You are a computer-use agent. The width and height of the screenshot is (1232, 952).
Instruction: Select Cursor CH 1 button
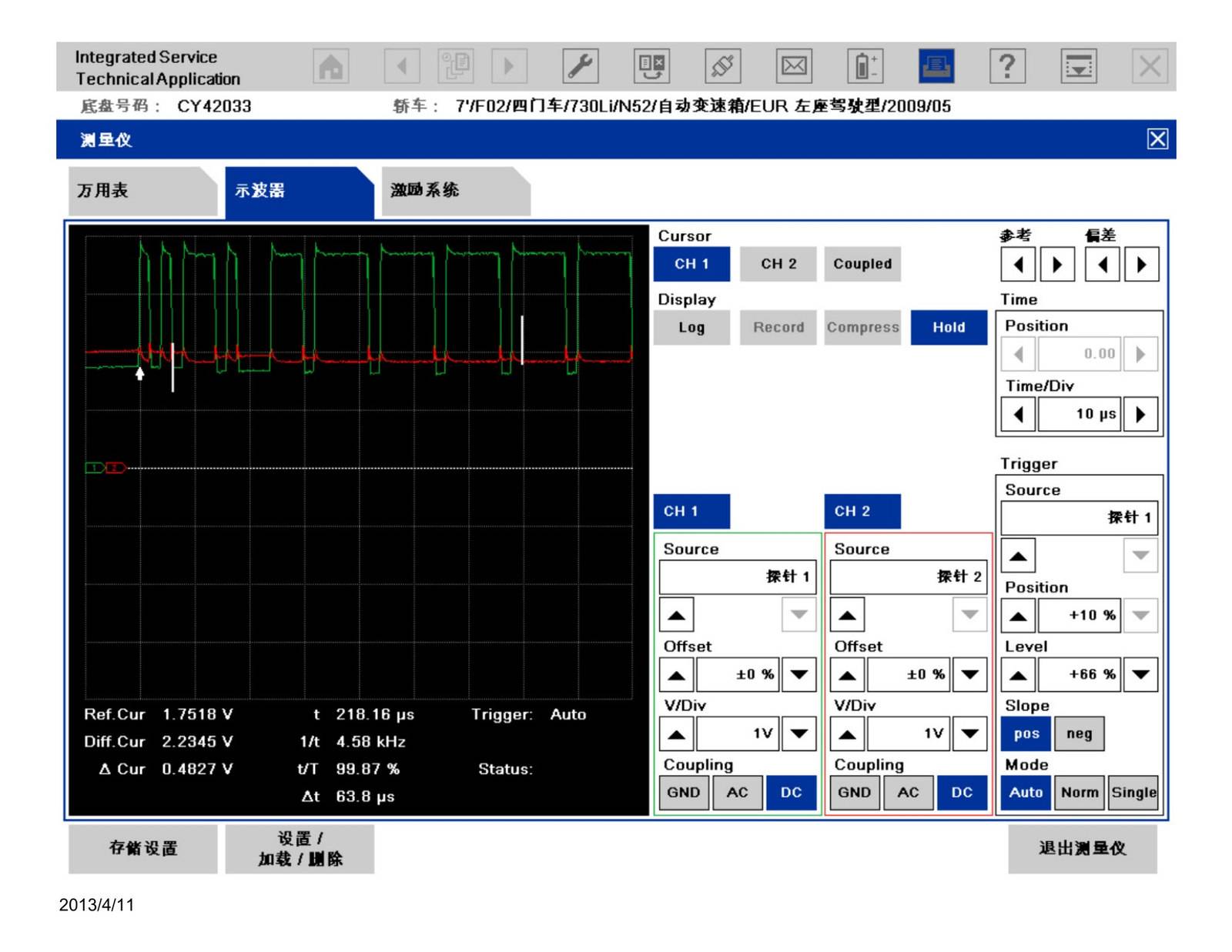click(x=691, y=264)
